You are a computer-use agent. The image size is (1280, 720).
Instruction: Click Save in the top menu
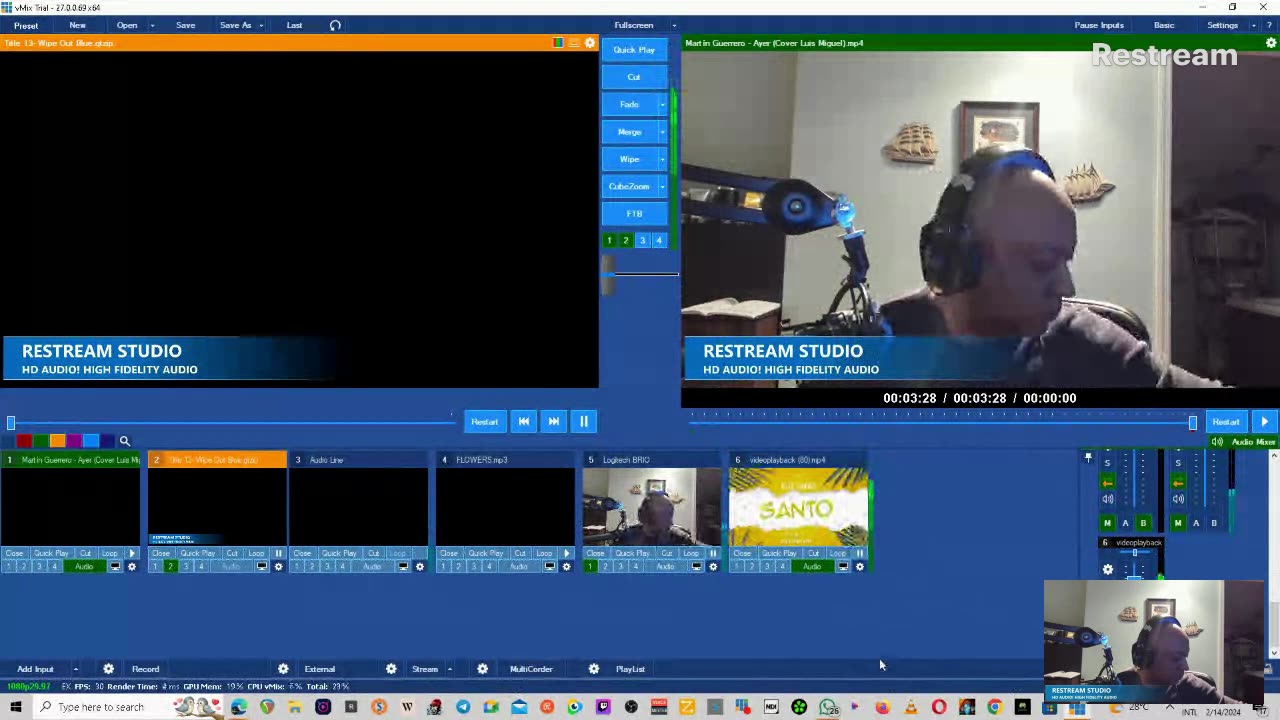coord(185,25)
